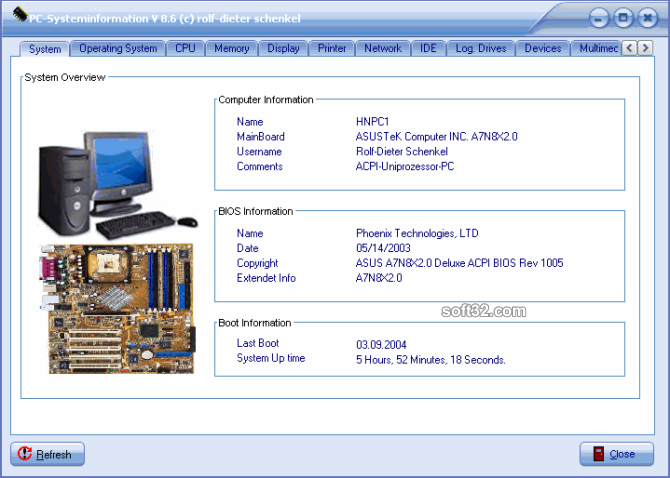Click the chip icon in title bar
The image size is (670, 478).
click(20, 15)
